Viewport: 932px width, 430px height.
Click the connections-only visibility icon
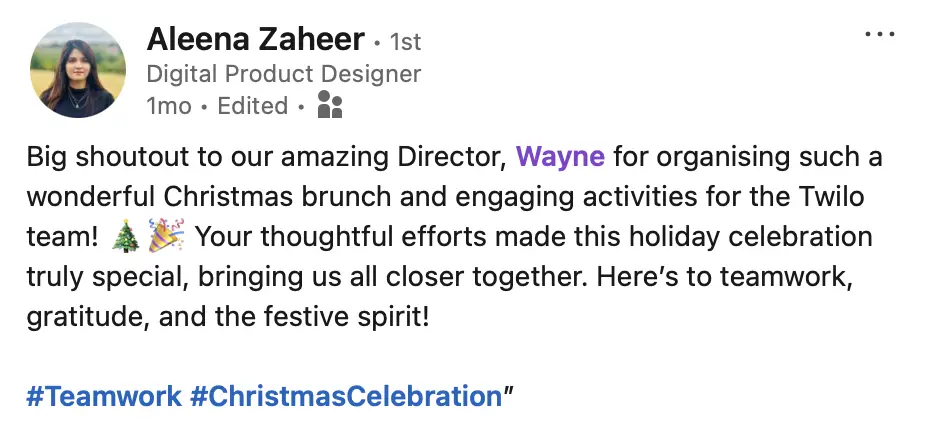point(329,105)
